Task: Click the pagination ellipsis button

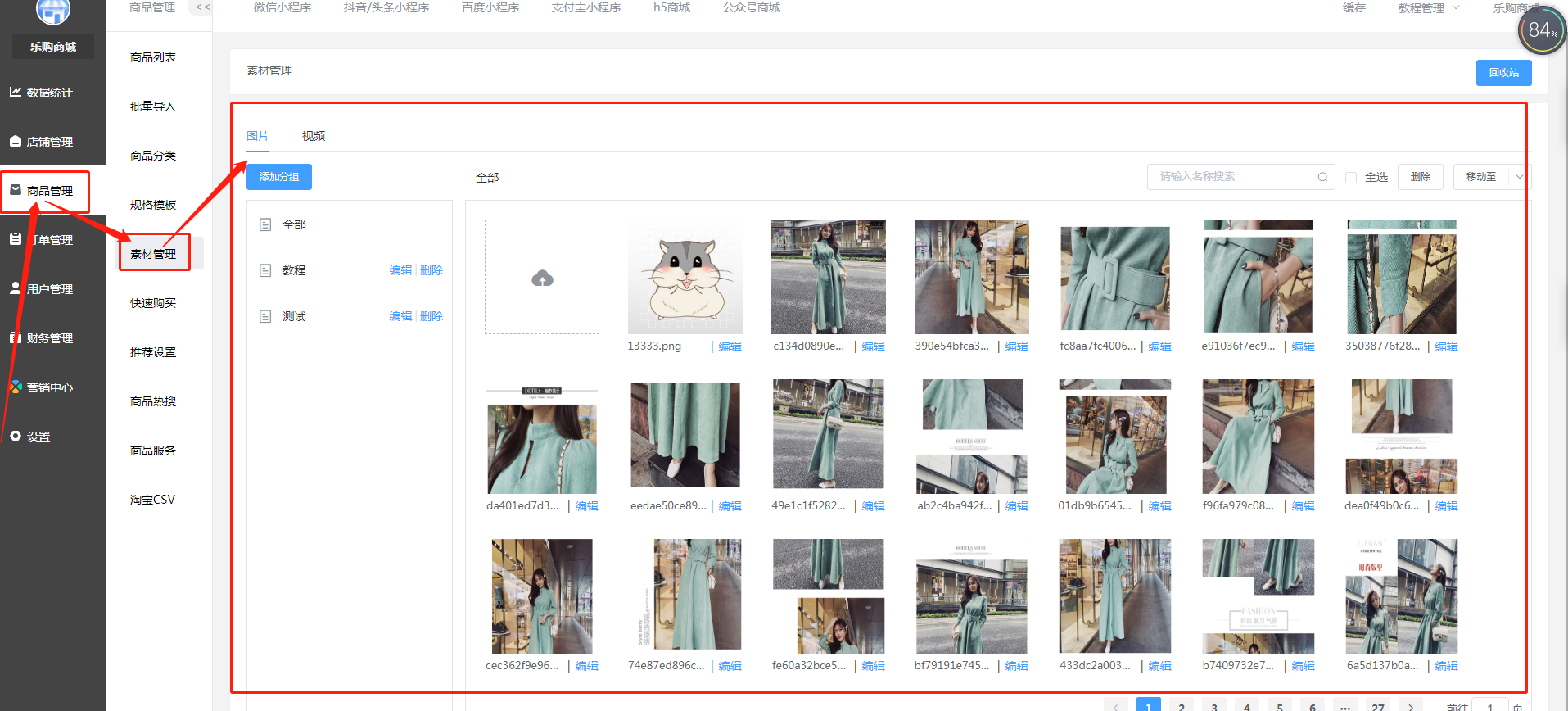Action: tap(1345, 707)
